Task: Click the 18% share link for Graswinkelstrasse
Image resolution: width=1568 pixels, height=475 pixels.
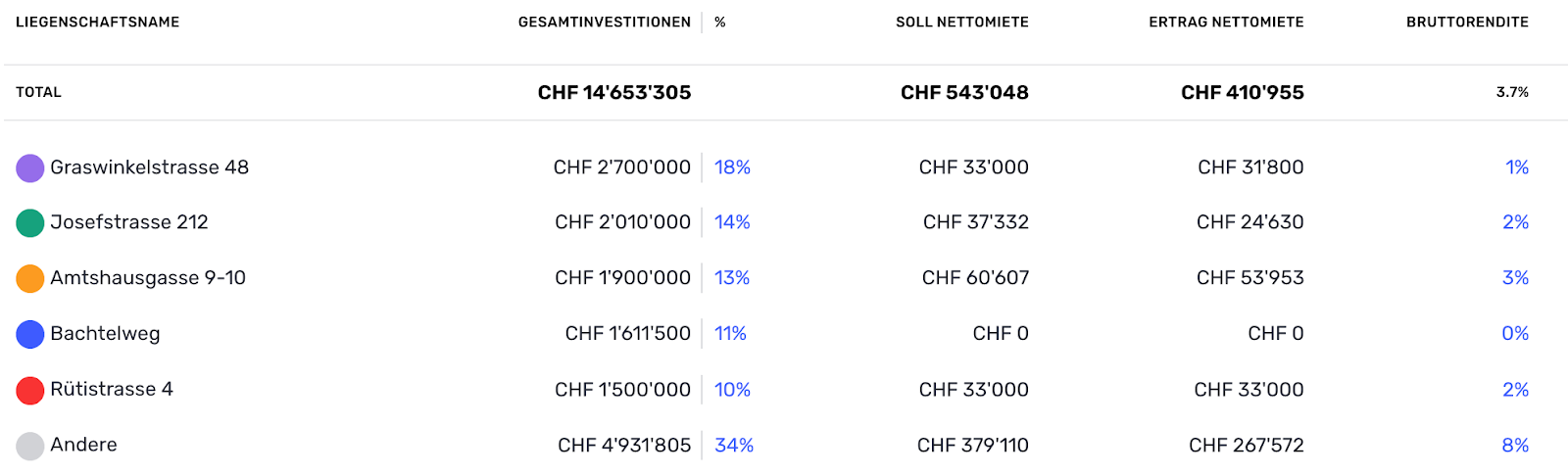Action: (732, 167)
